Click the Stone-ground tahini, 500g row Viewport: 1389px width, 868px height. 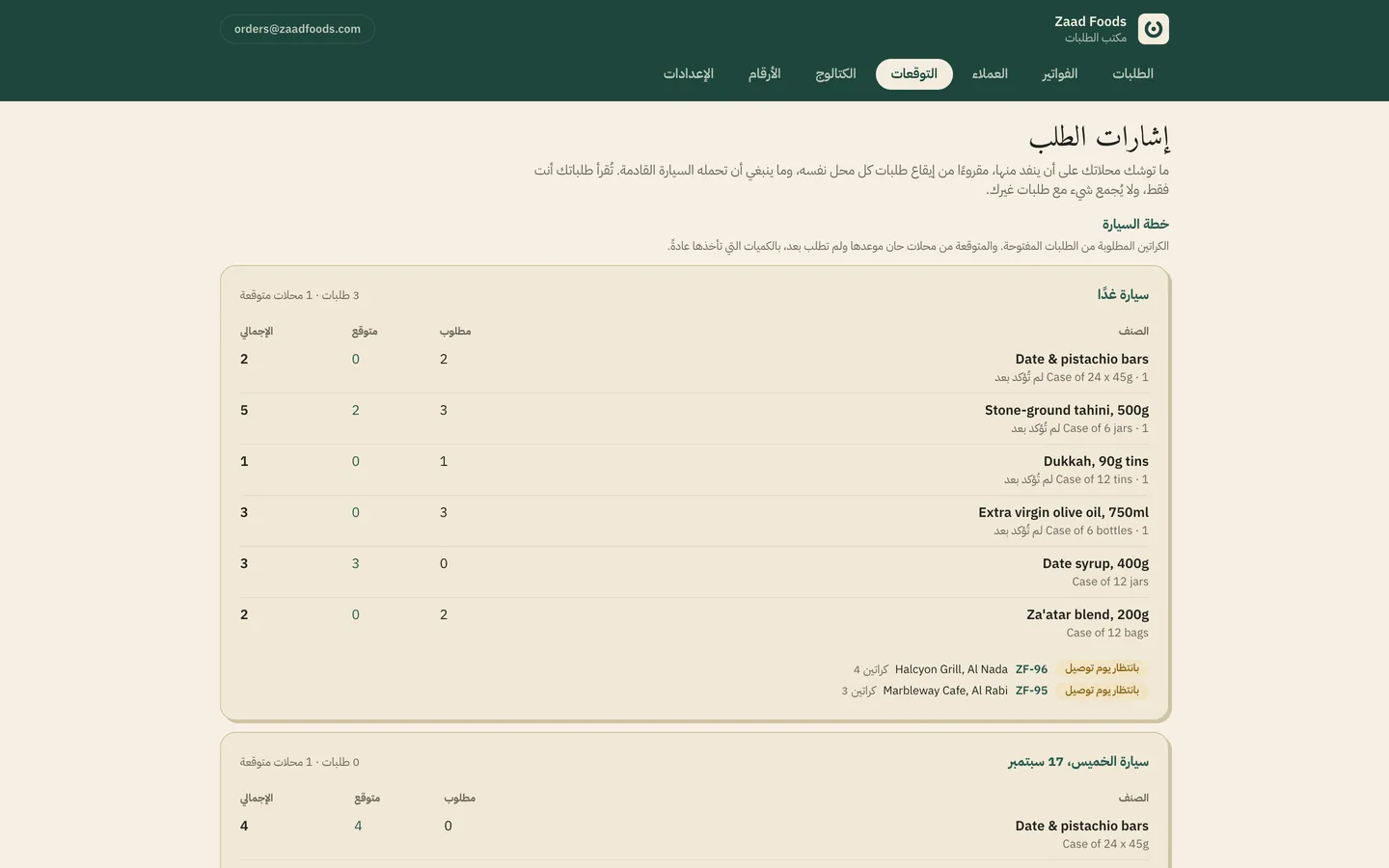coord(694,419)
